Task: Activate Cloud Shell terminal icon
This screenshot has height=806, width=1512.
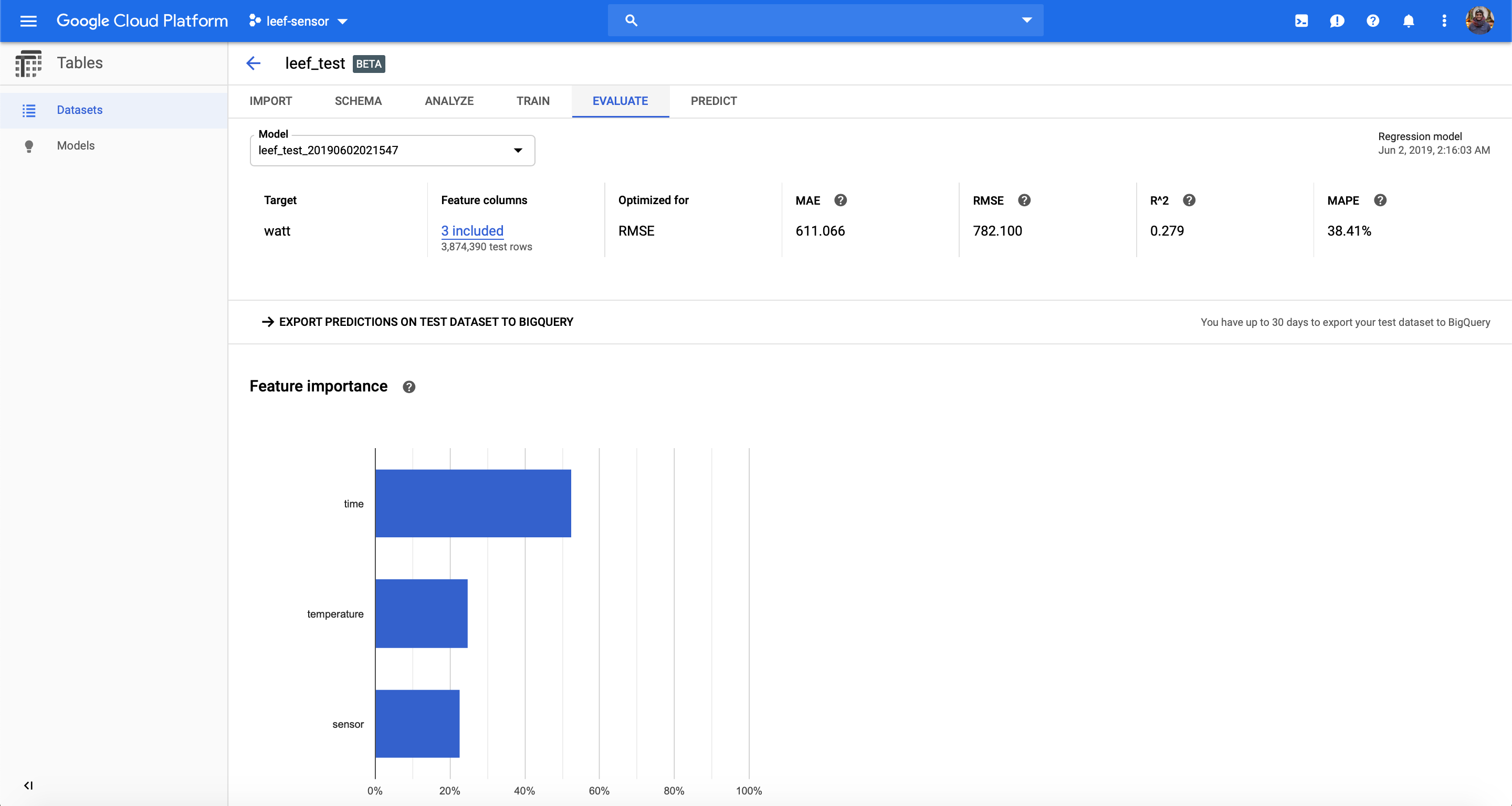Action: tap(1301, 21)
